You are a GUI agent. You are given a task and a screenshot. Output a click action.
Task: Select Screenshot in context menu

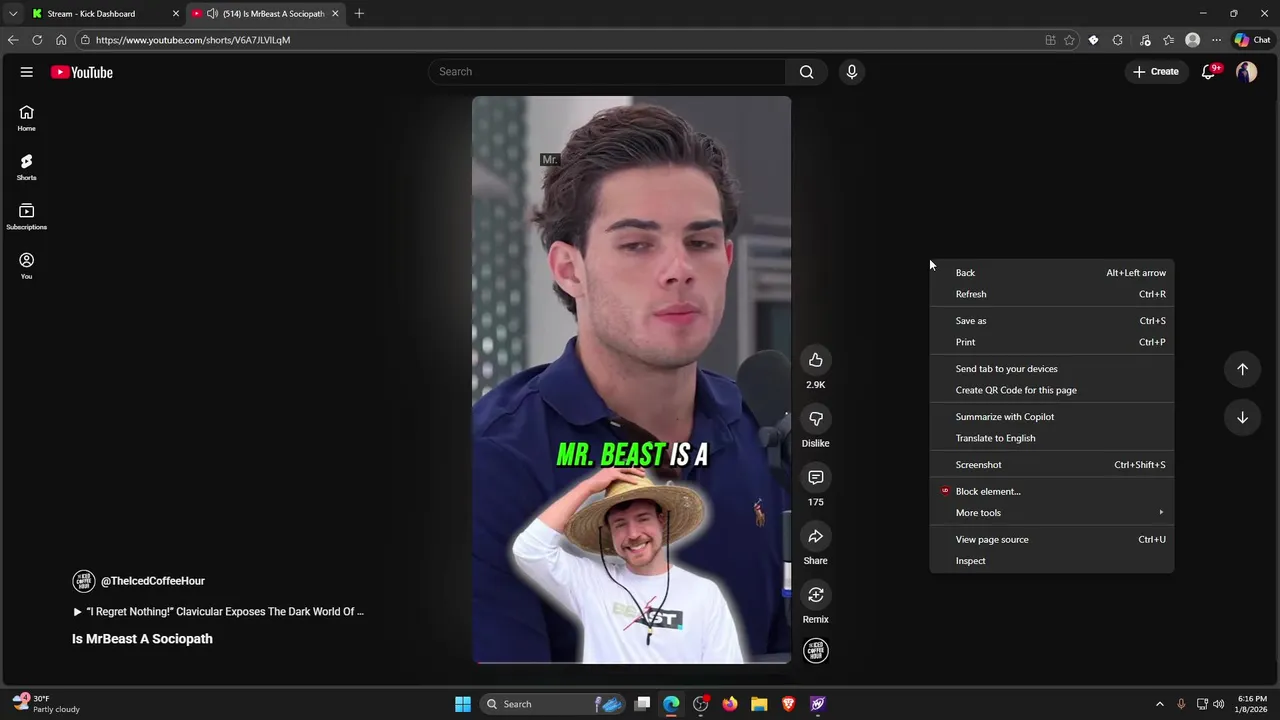coord(1051,465)
